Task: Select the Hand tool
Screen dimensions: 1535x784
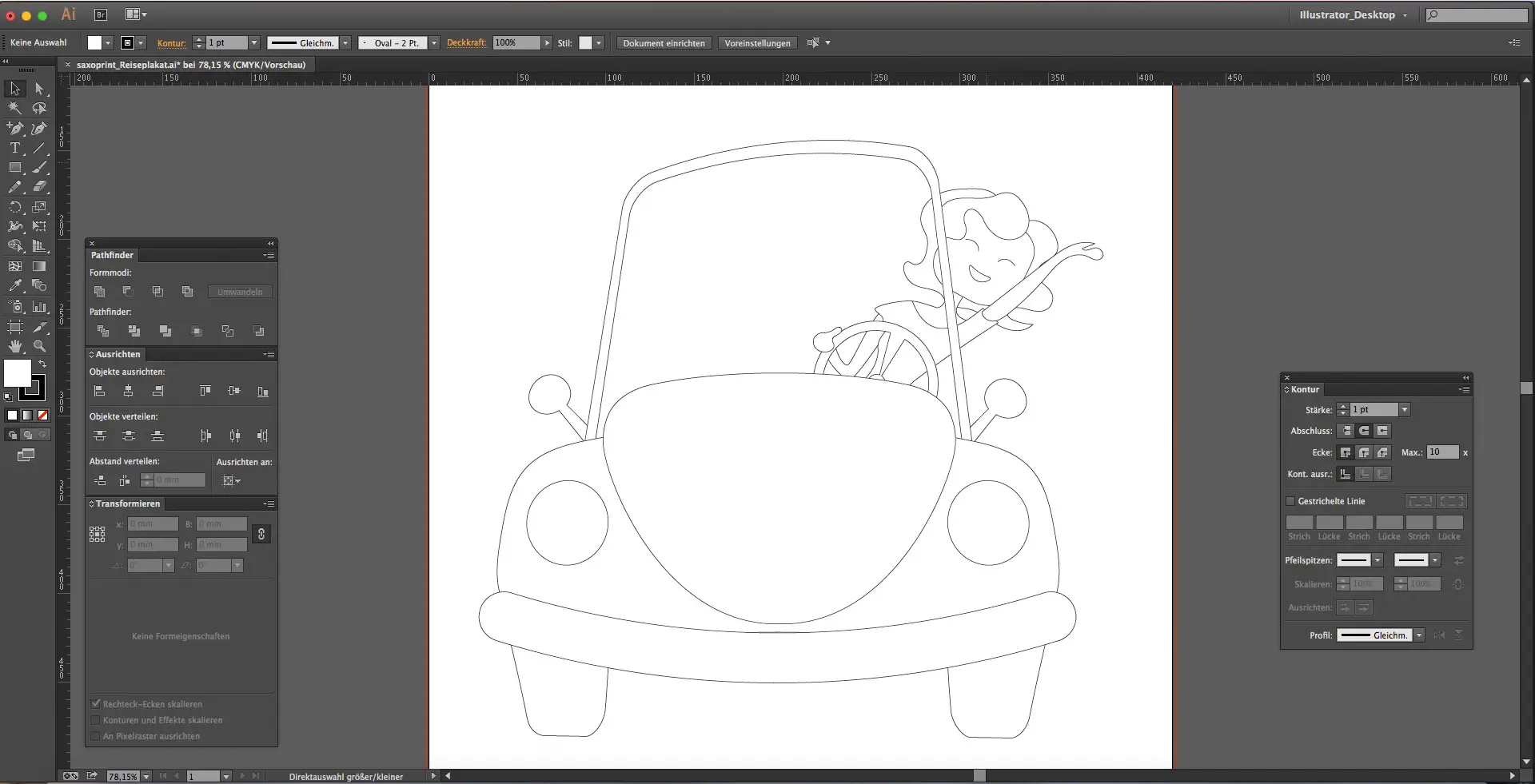Action: tap(14, 346)
